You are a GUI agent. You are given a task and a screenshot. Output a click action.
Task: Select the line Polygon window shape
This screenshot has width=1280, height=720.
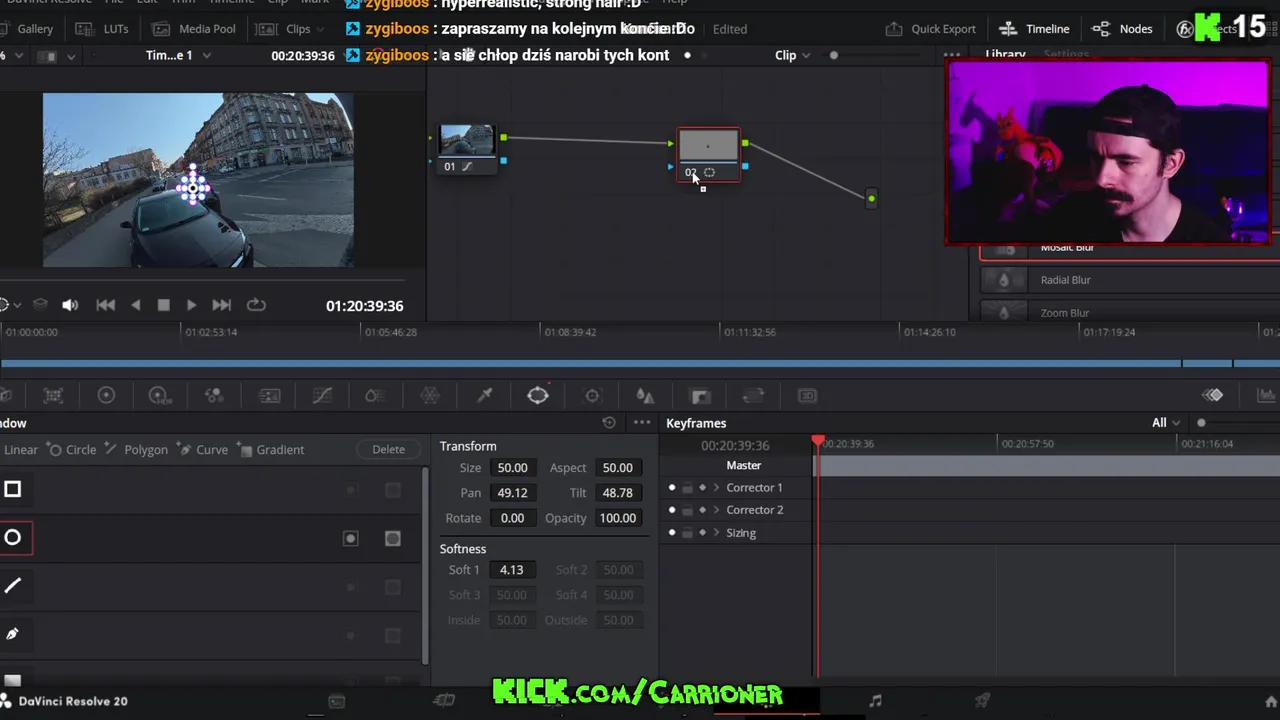(x=13, y=586)
